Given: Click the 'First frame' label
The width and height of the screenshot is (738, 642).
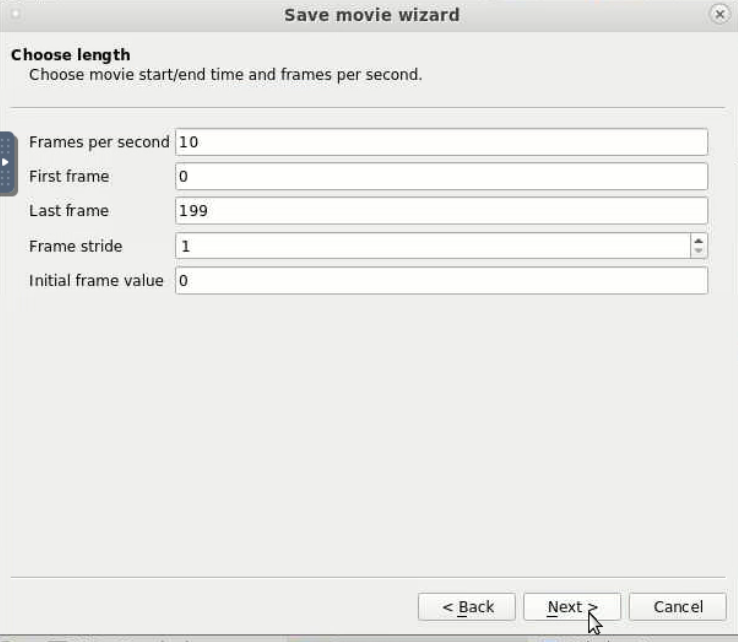Looking at the screenshot, I should [x=69, y=177].
